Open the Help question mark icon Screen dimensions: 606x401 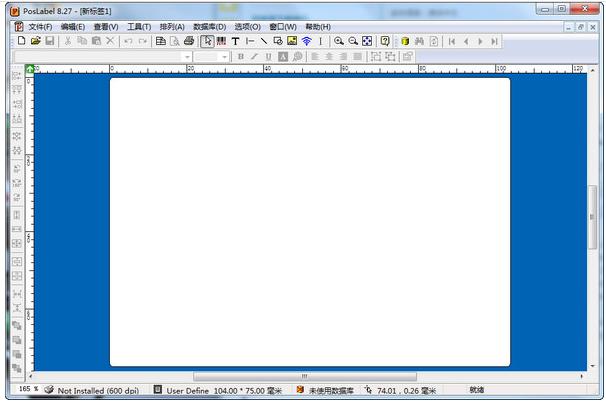385,41
